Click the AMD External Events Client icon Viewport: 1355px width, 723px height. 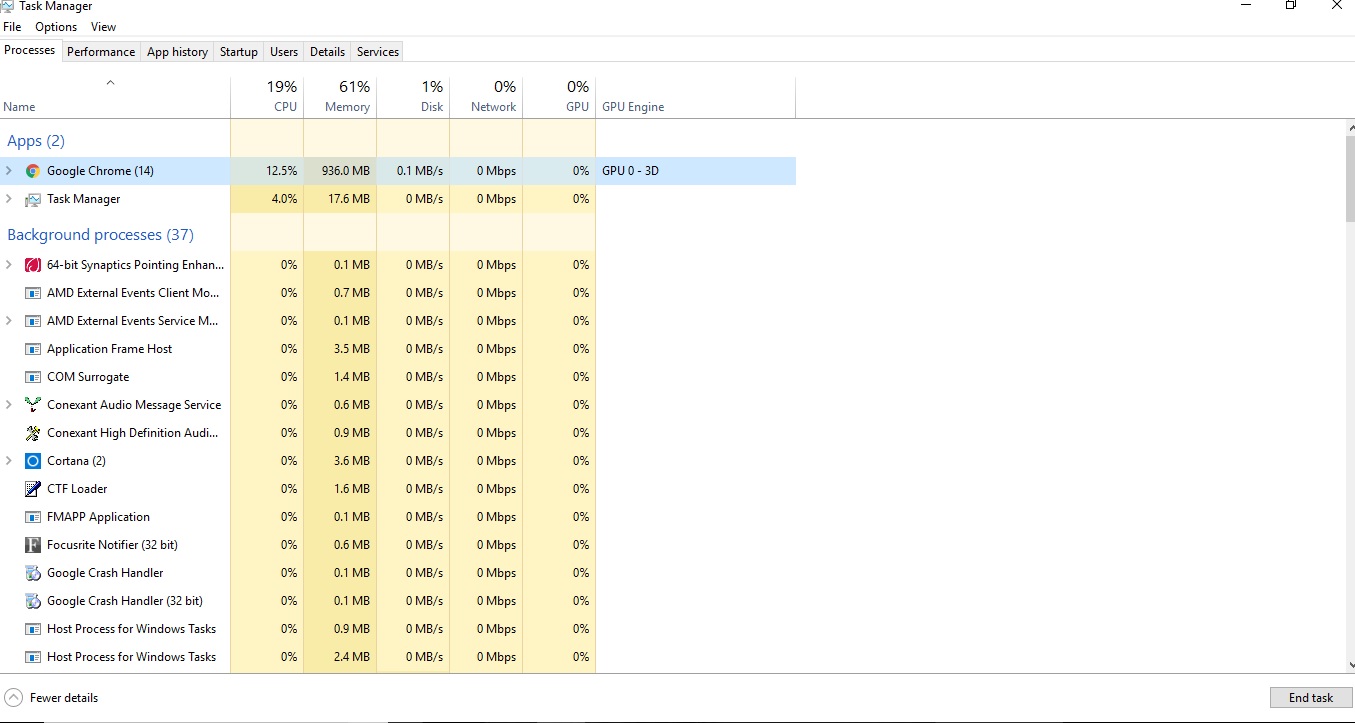click(32, 293)
